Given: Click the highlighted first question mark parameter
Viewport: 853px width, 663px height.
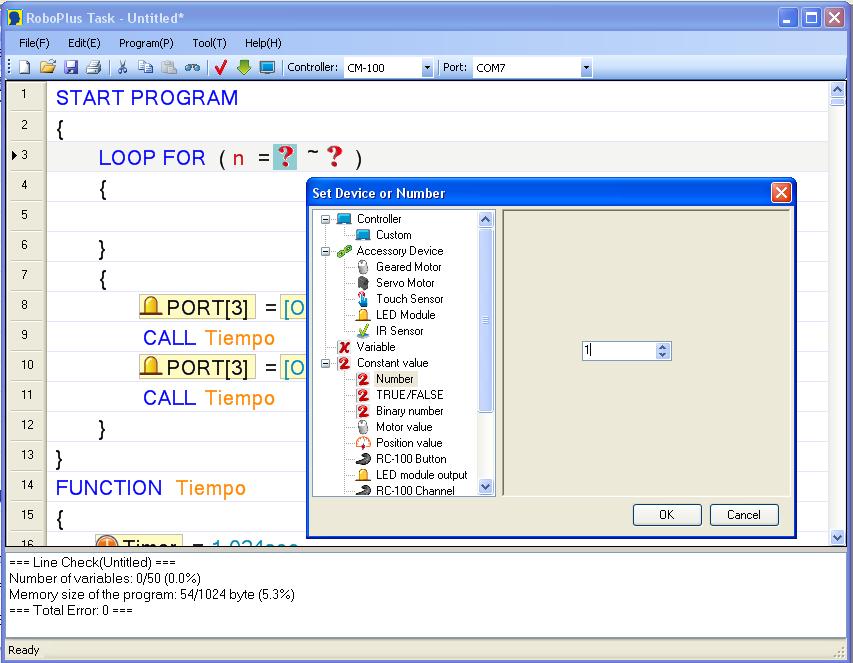Looking at the screenshot, I should [x=285, y=157].
